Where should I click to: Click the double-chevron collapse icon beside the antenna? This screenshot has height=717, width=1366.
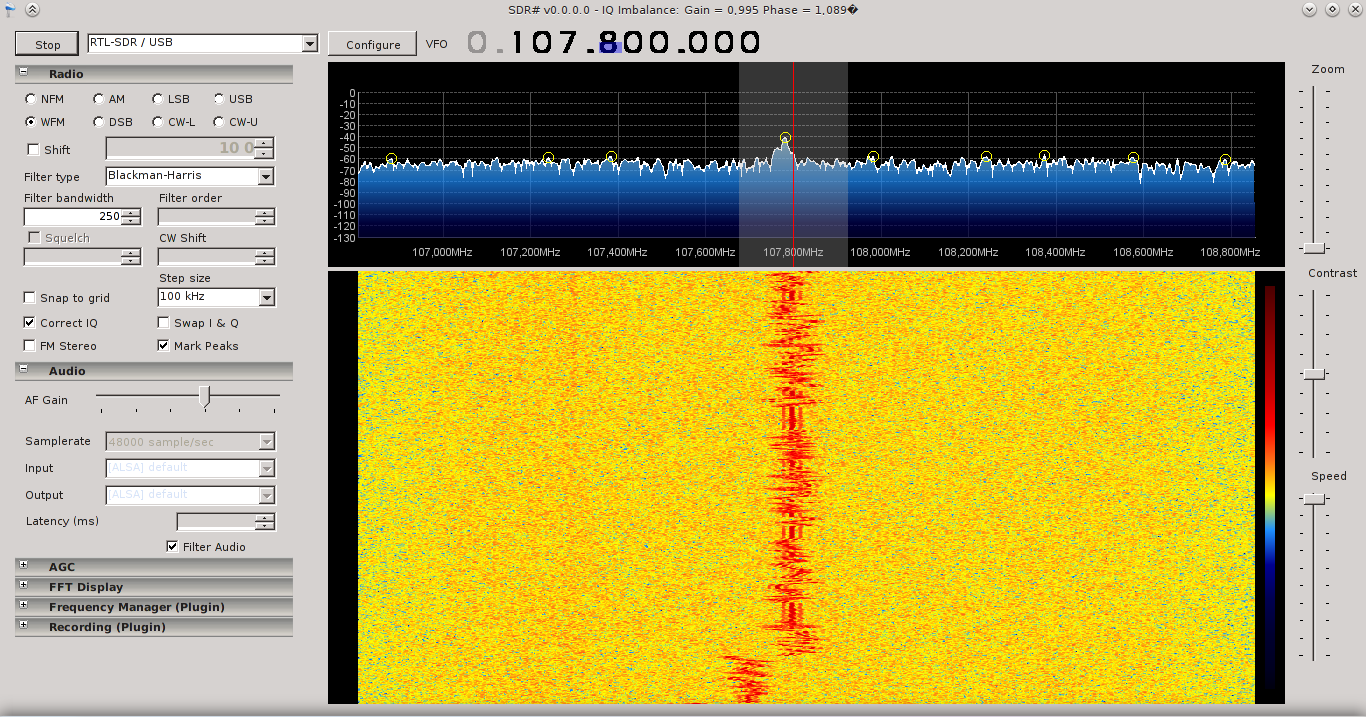(31, 9)
